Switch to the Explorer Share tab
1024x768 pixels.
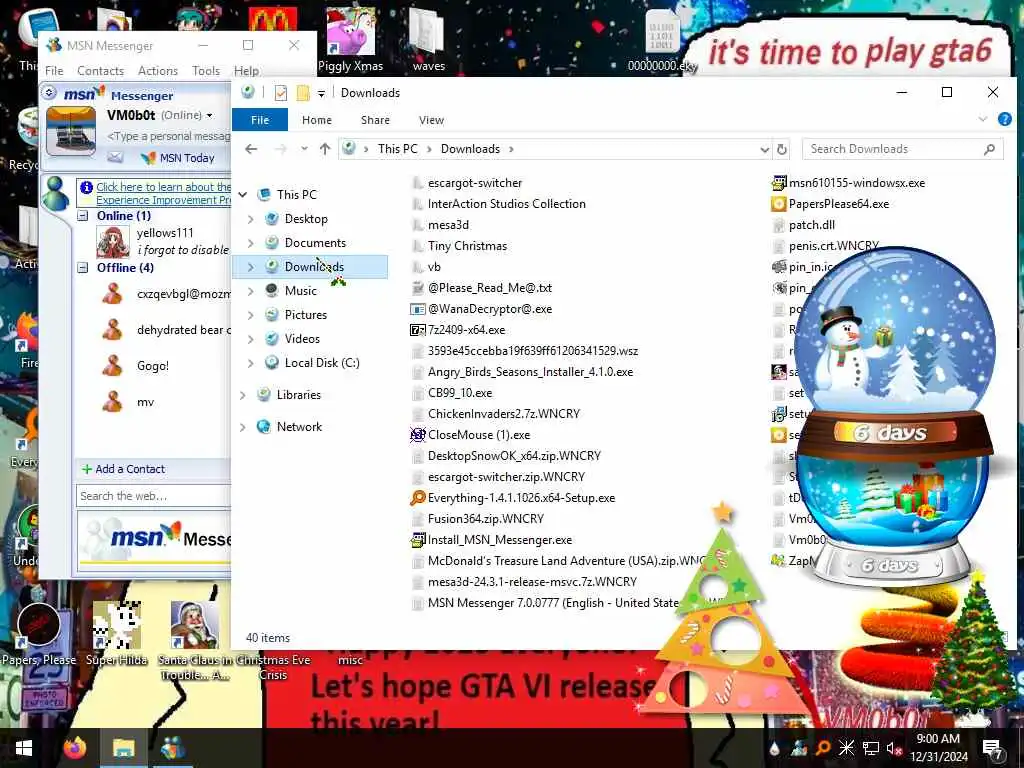tap(376, 120)
